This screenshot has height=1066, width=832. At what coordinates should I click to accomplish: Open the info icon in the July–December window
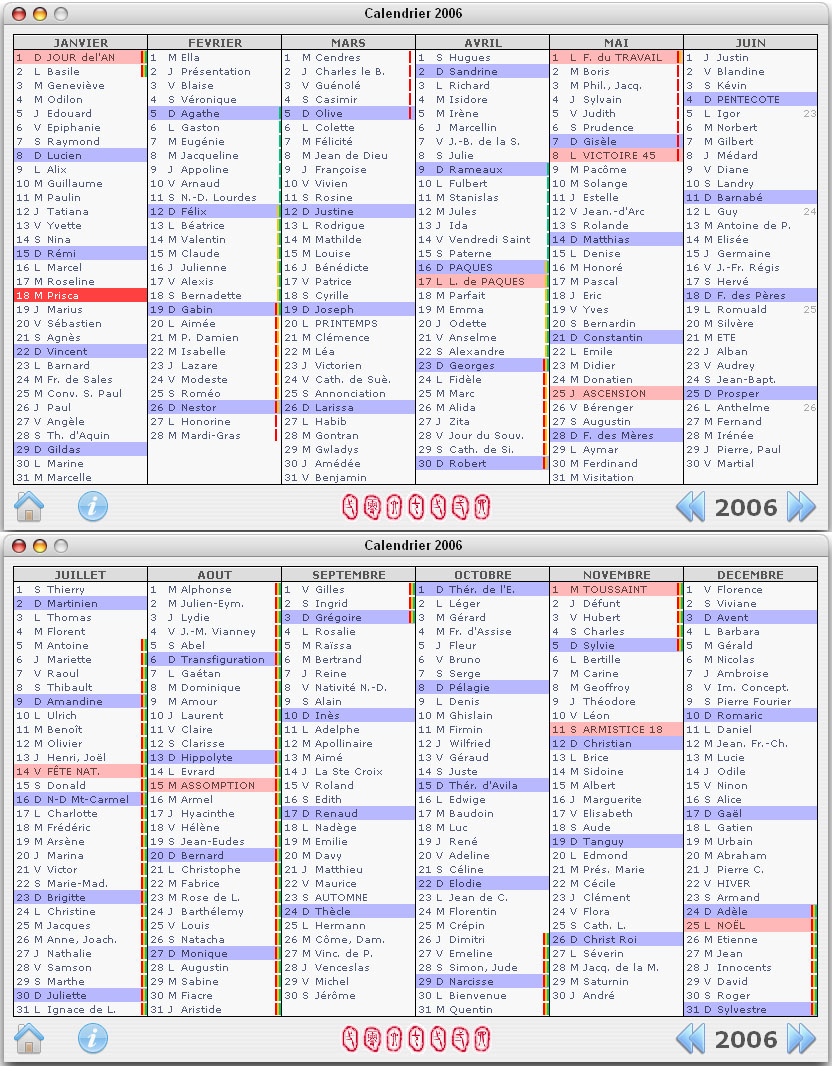point(93,1039)
